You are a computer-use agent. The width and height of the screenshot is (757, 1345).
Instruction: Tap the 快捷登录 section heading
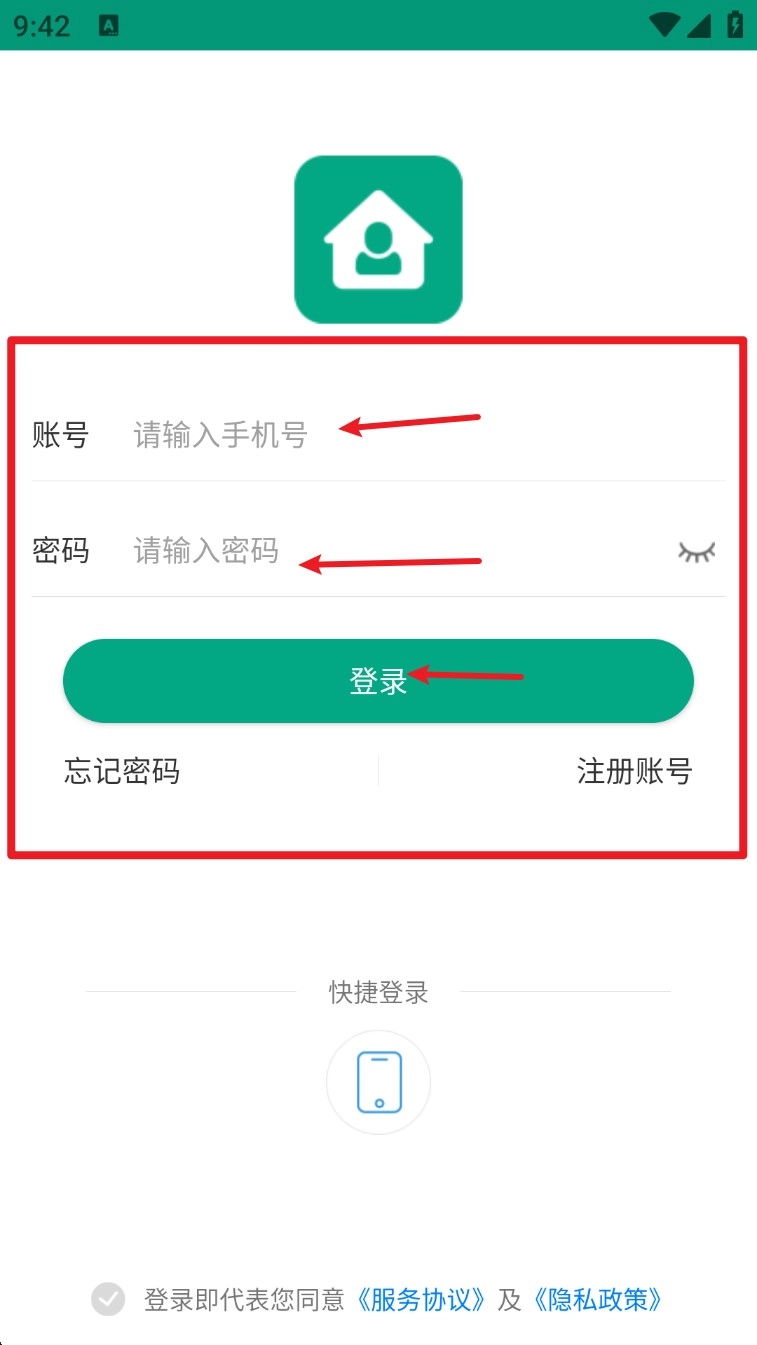pyautogui.click(x=379, y=992)
